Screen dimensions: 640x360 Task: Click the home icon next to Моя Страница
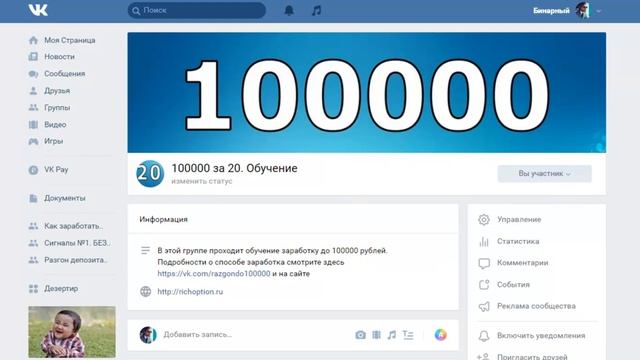pos(33,40)
